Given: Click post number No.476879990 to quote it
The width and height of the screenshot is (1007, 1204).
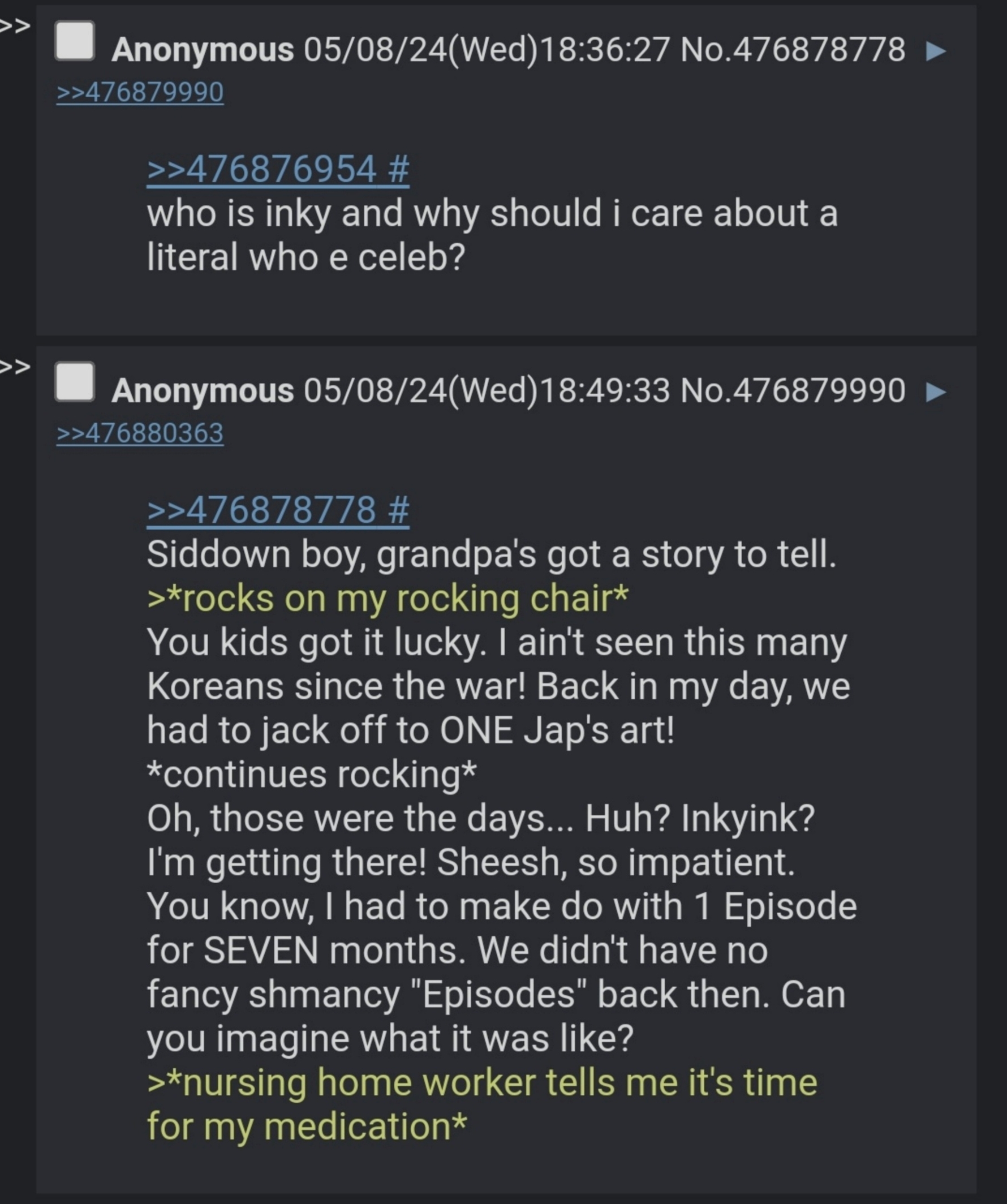Looking at the screenshot, I should 793,391.
